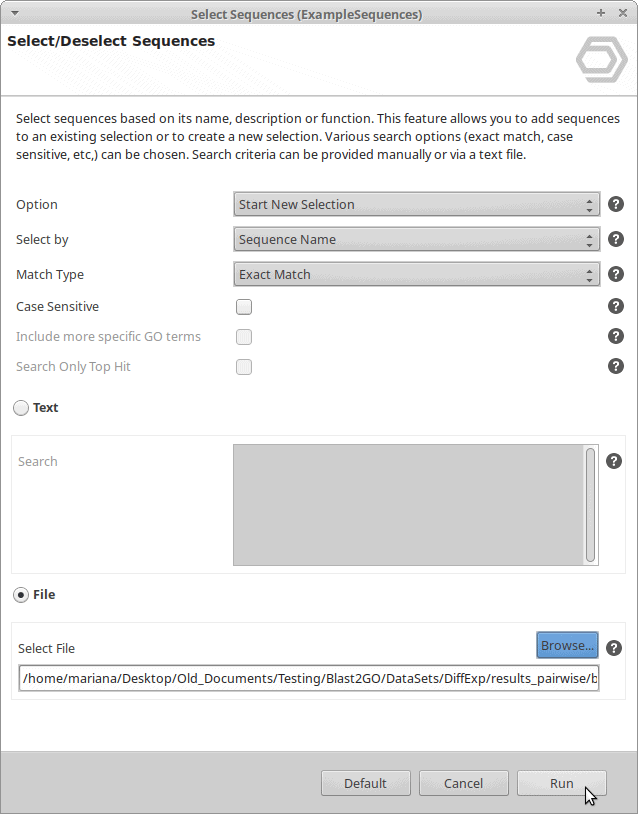Open help for Include more specific GO terms
638x814 pixels.
[616, 336]
